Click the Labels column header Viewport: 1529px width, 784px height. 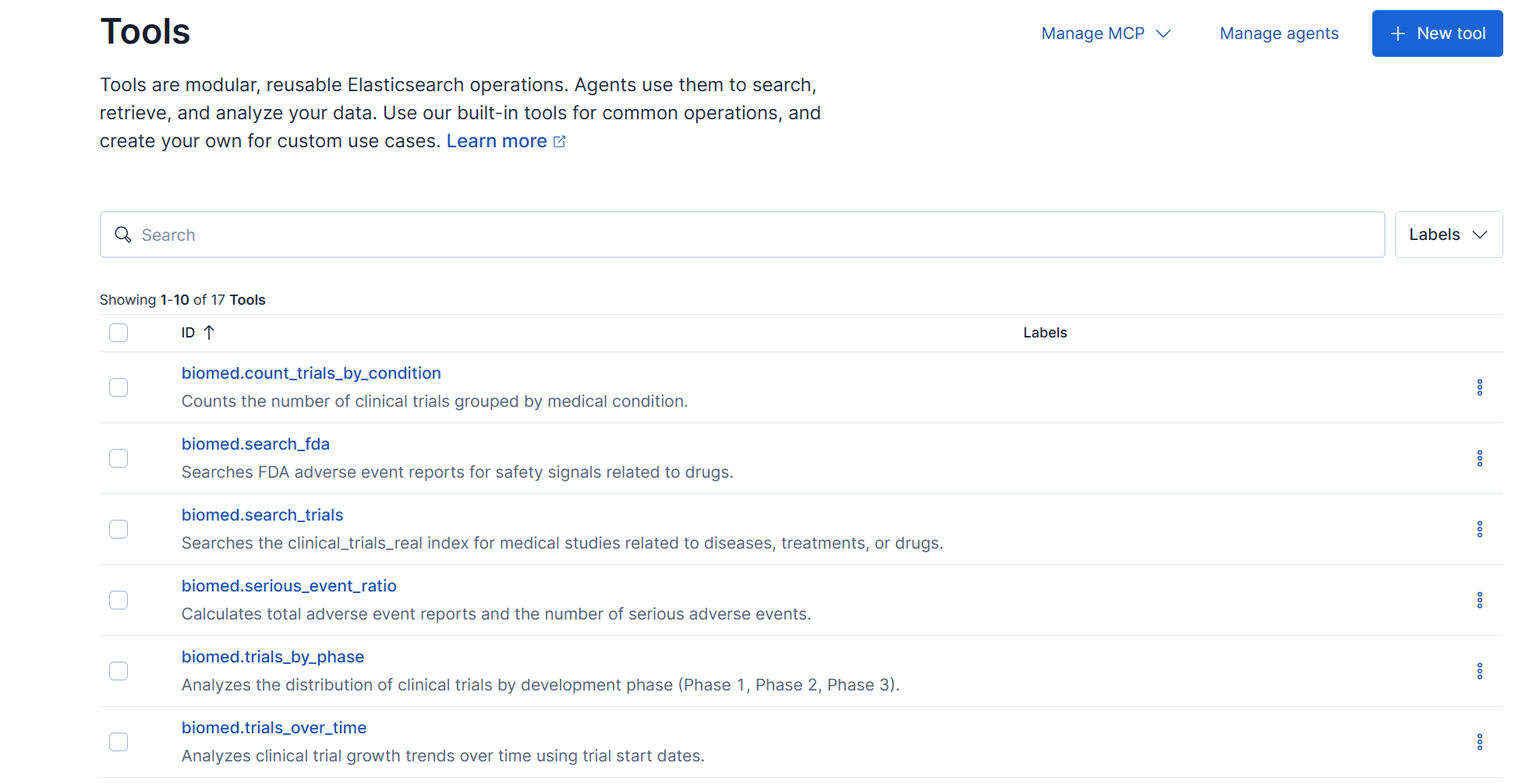point(1045,333)
